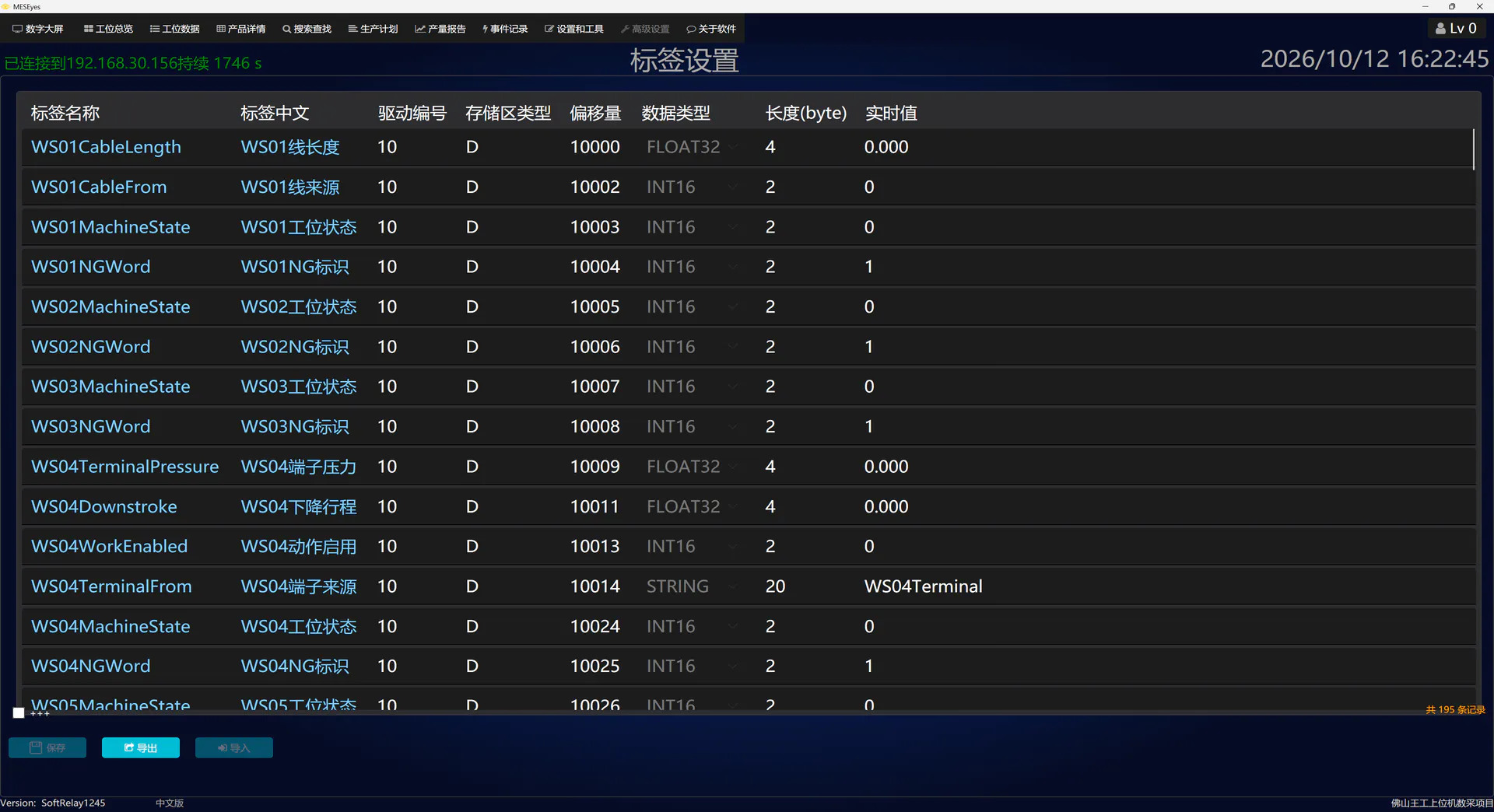Click the WS04工位状态 label cell
Viewport: 1494px width, 812px height.
click(x=299, y=626)
